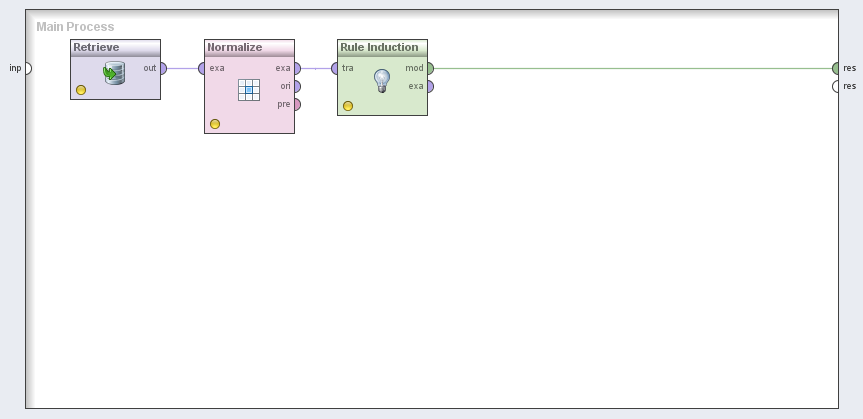Select the Rule Induction tra input port

336,69
